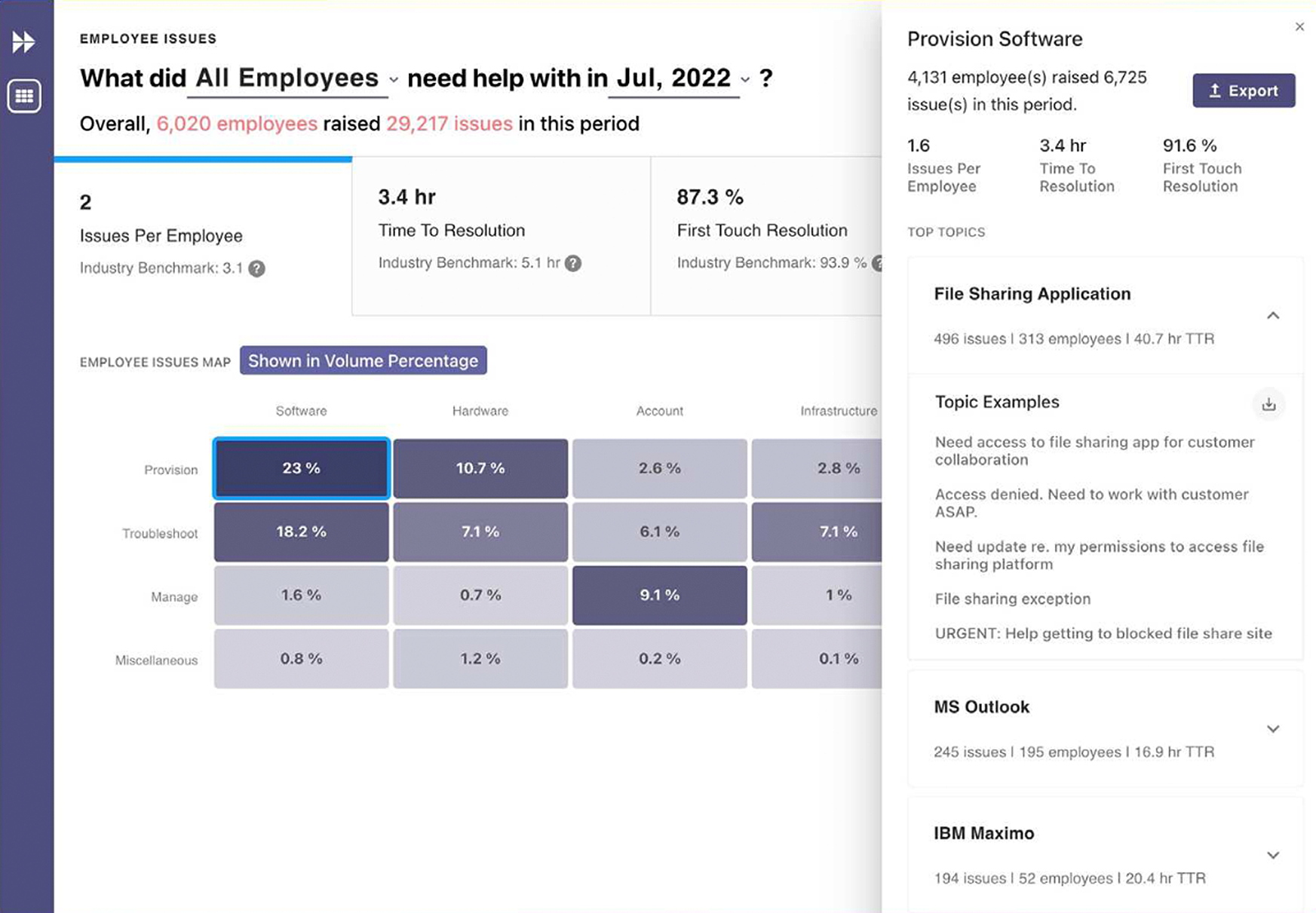Image resolution: width=1316 pixels, height=913 pixels.
Task: Collapse the File Sharing Application topic
Action: [1274, 315]
